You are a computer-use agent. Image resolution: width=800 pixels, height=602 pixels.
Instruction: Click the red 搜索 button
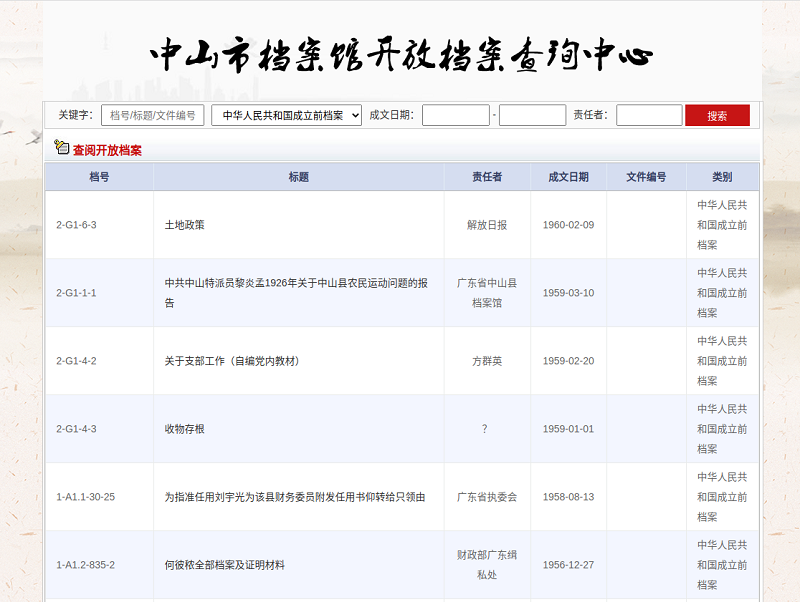pos(717,115)
